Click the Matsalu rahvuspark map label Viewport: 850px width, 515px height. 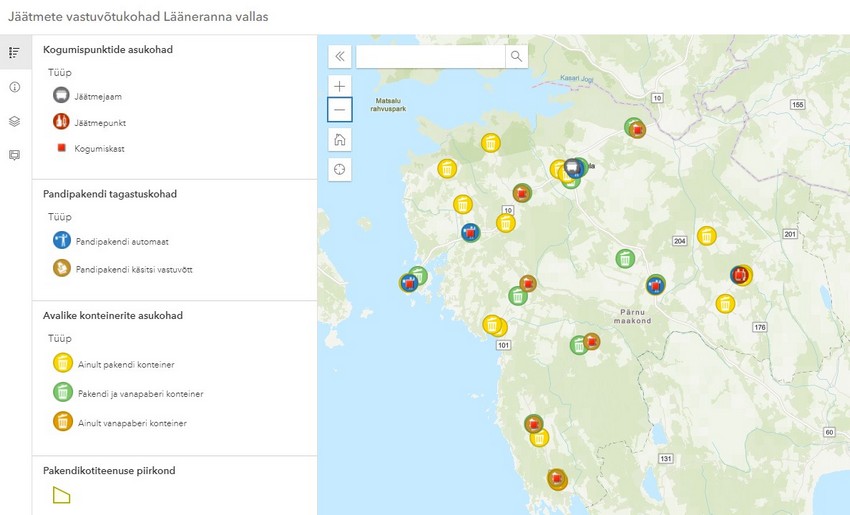[x=391, y=106]
